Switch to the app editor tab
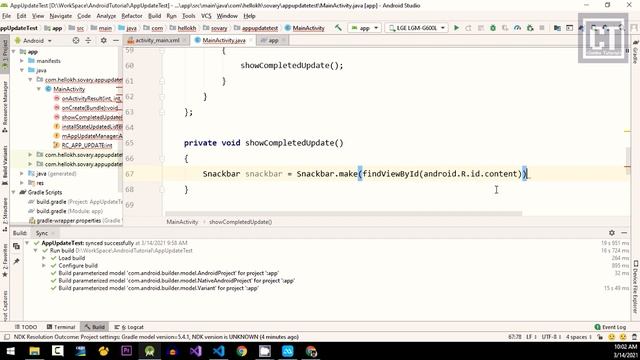The image size is (640, 360). [273, 40]
